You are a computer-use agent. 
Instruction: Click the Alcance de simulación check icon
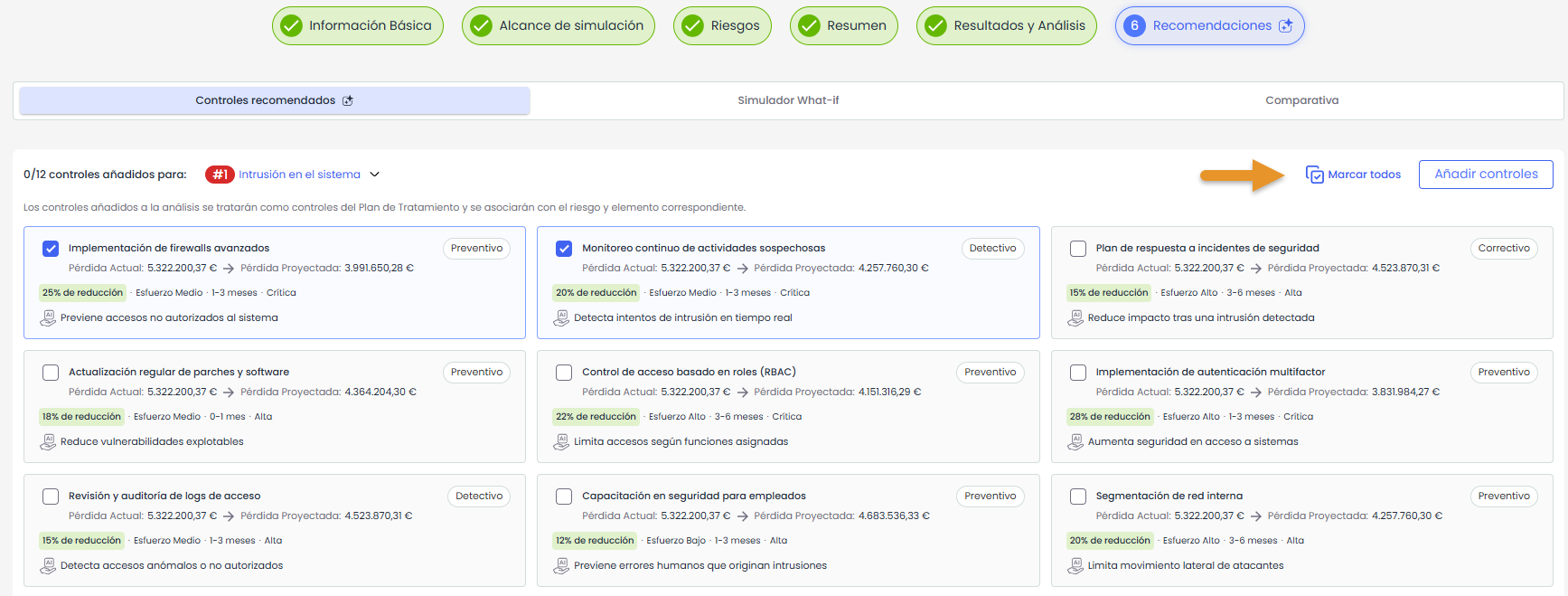click(482, 25)
